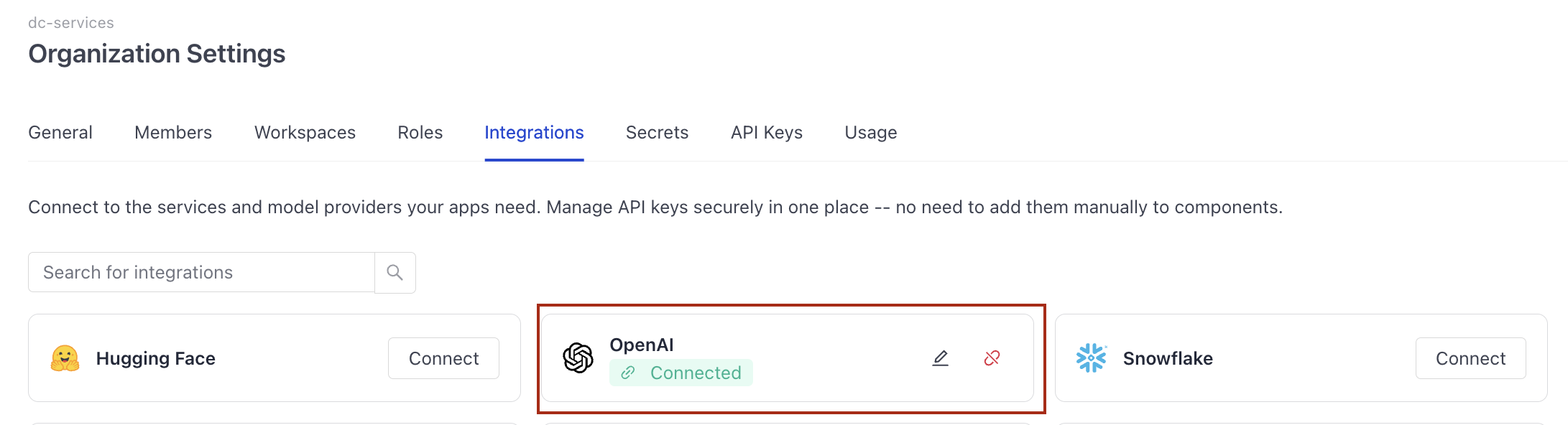Disconnect OpenAI using the broken-link icon
The image size is (1568, 425).
tap(992, 358)
